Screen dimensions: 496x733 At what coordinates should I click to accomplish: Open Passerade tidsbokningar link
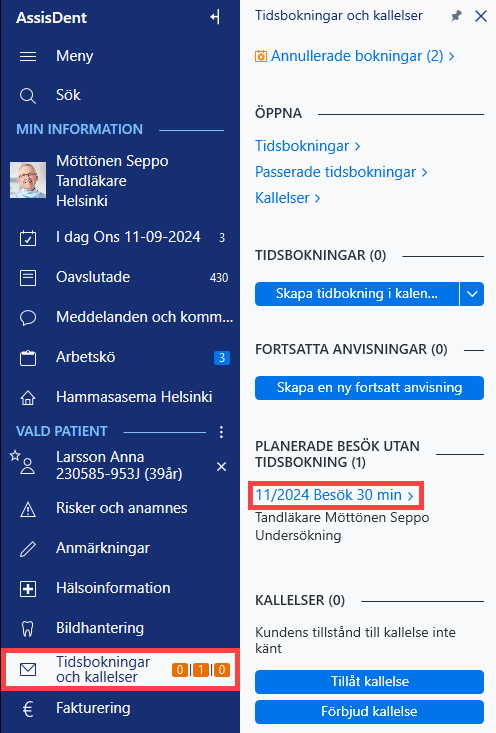pyautogui.click(x=341, y=172)
